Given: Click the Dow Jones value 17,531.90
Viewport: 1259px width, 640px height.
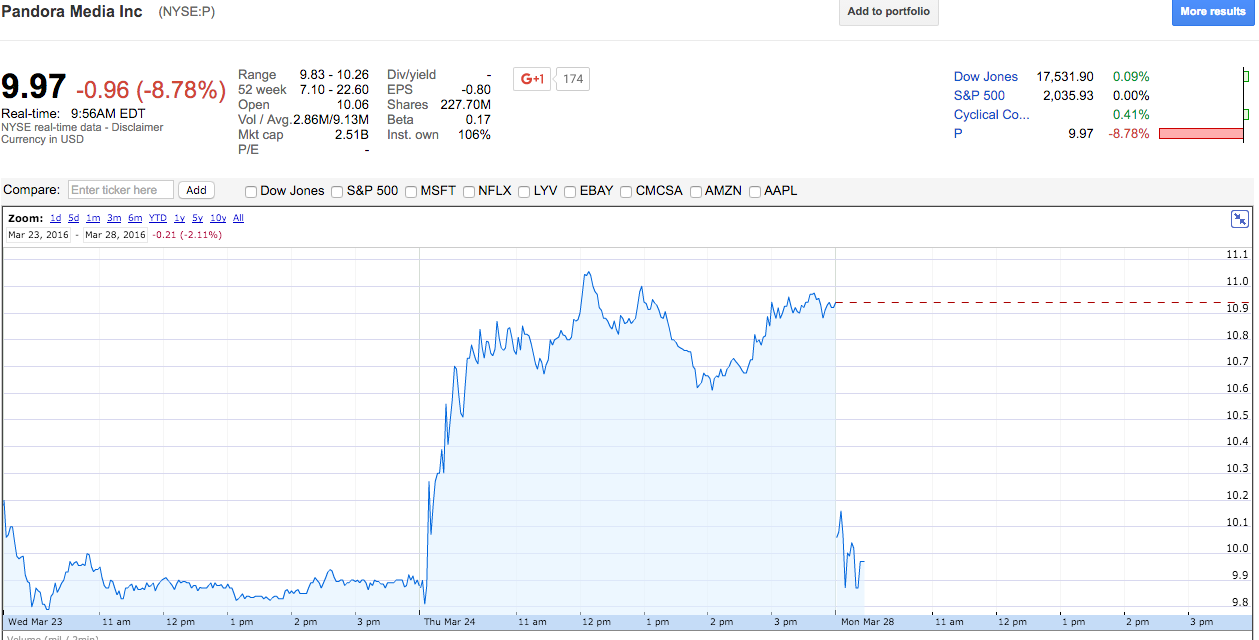Looking at the screenshot, I should click(1065, 76).
